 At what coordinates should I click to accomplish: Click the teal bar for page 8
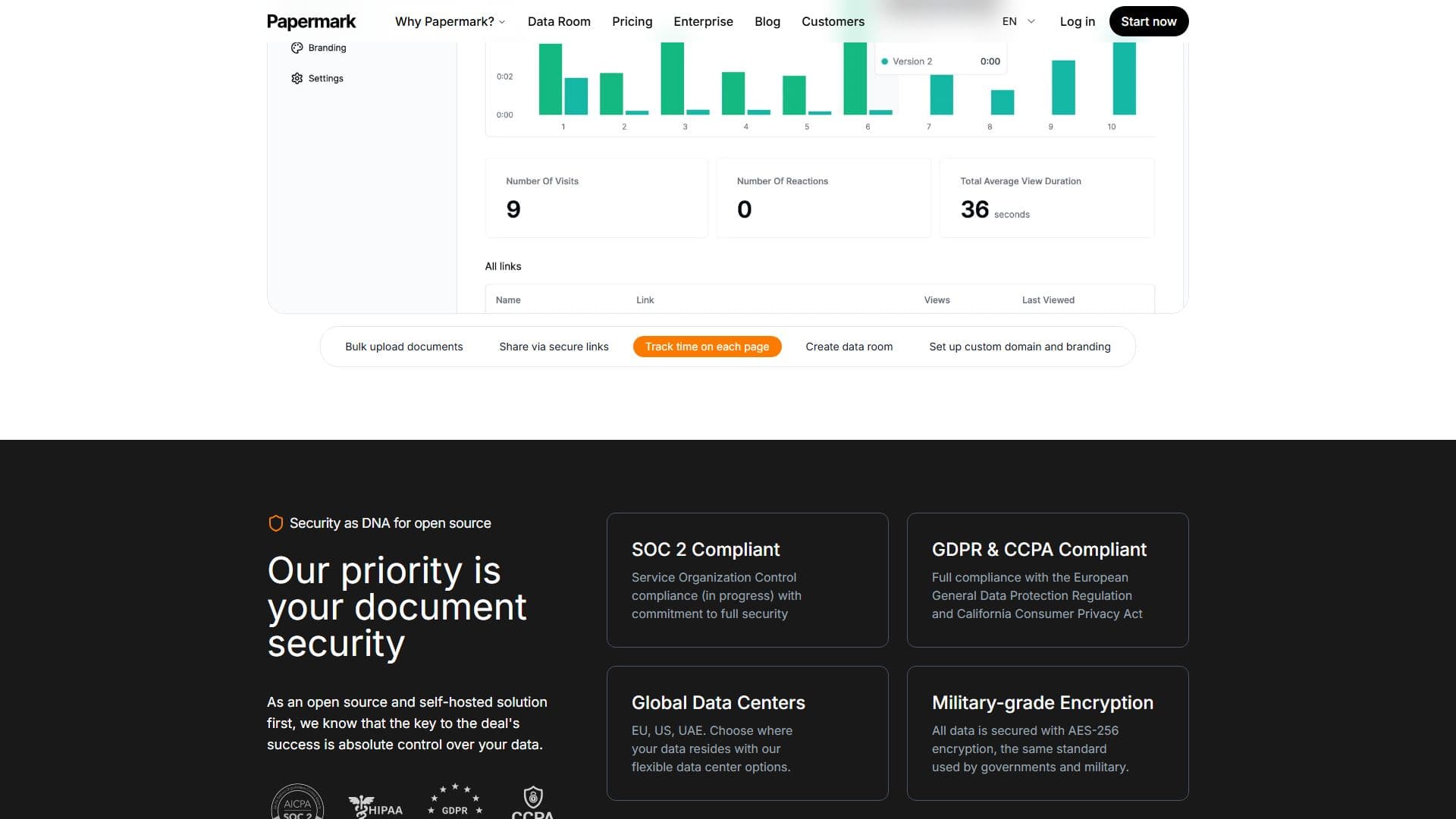click(1003, 102)
